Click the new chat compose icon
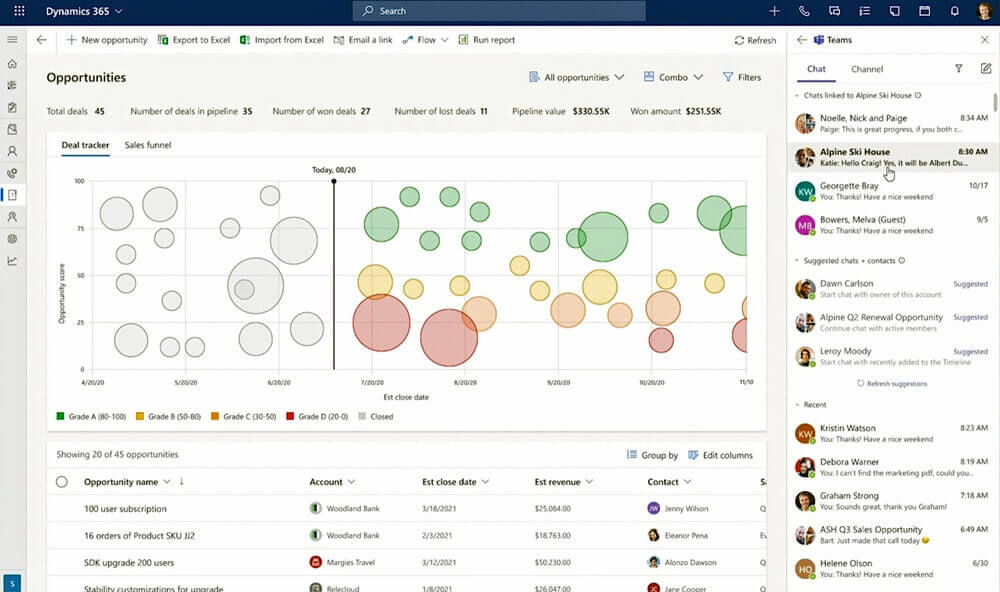Image resolution: width=1000 pixels, height=592 pixels. pos(985,69)
